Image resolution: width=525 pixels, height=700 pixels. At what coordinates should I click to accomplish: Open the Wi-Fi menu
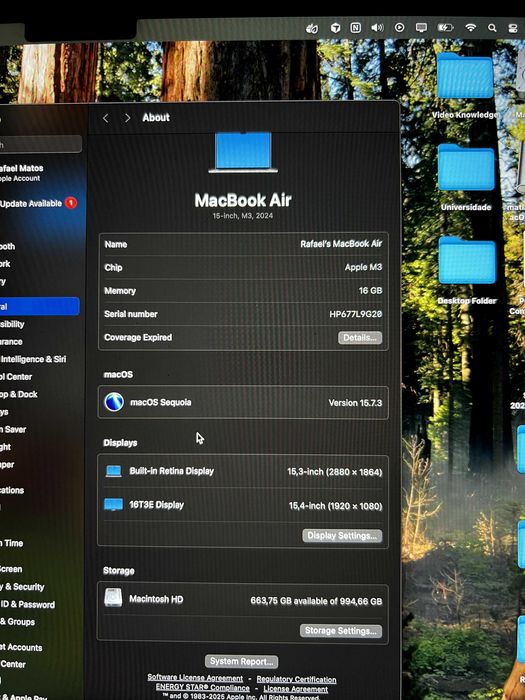coord(470,28)
